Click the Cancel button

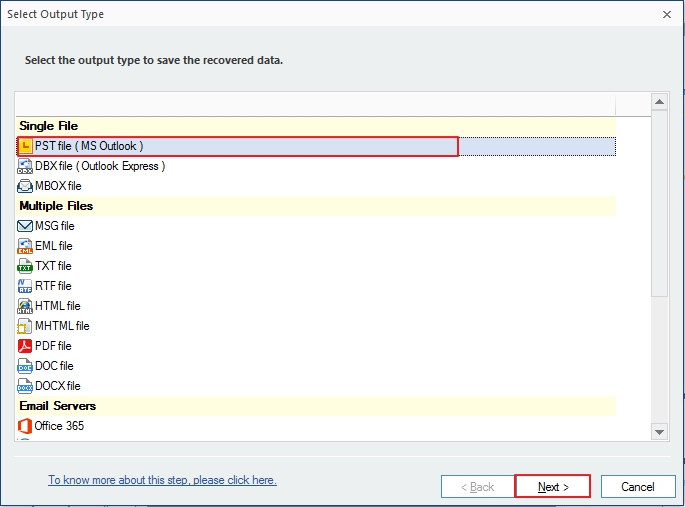point(638,486)
